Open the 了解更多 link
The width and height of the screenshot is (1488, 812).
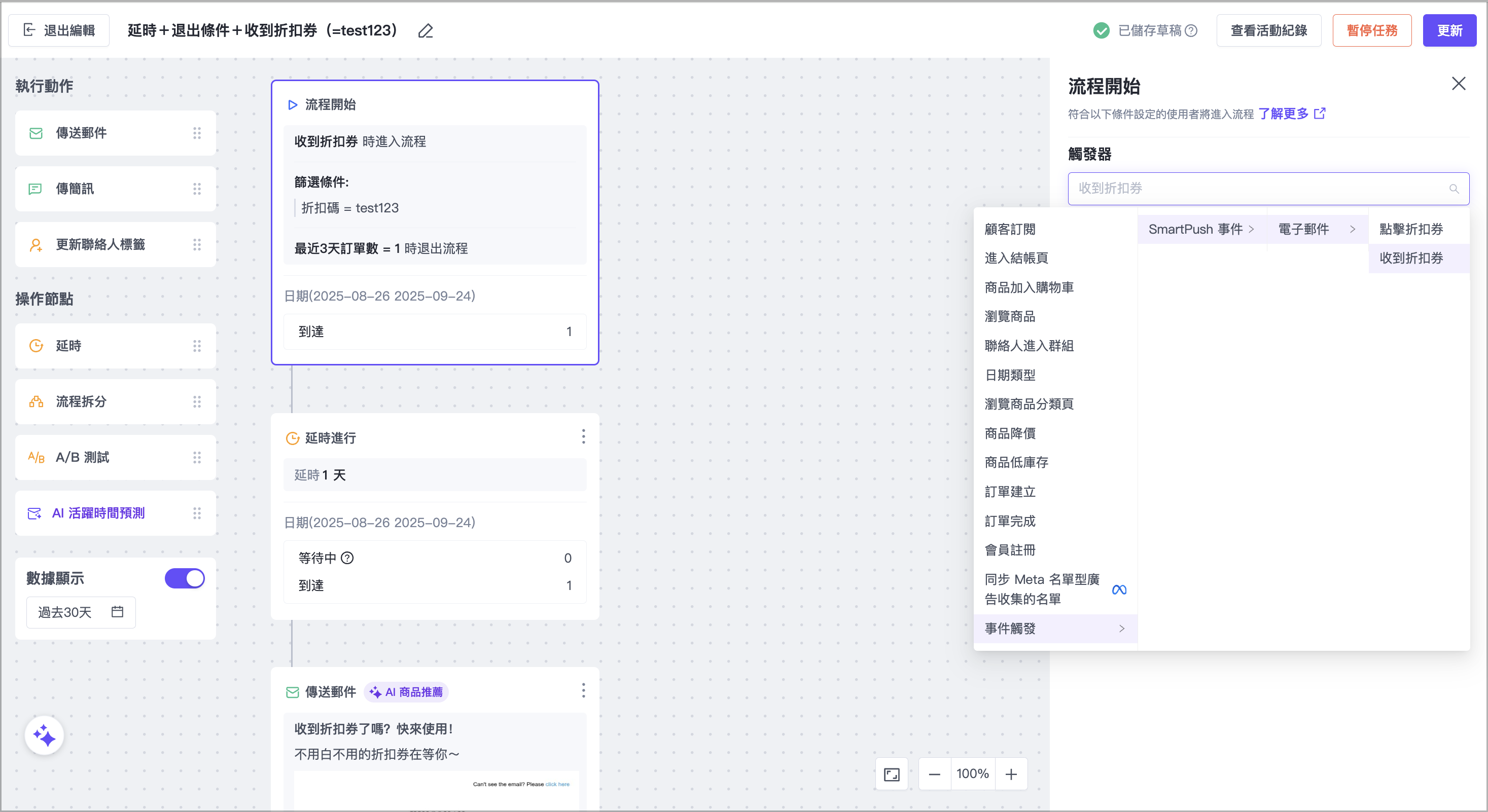(1284, 113)
